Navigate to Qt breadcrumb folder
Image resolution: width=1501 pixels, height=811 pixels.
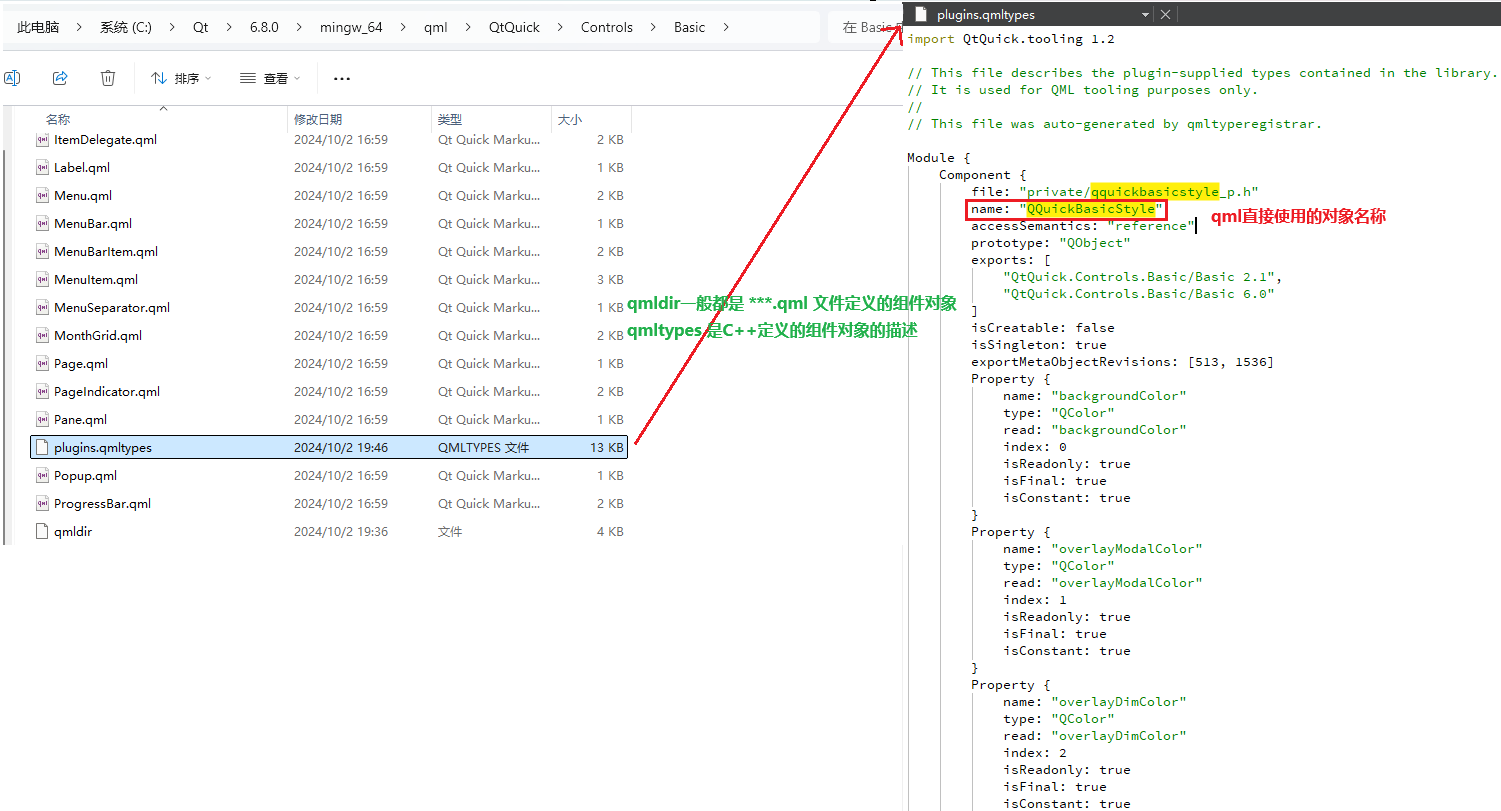coord(201,27)
